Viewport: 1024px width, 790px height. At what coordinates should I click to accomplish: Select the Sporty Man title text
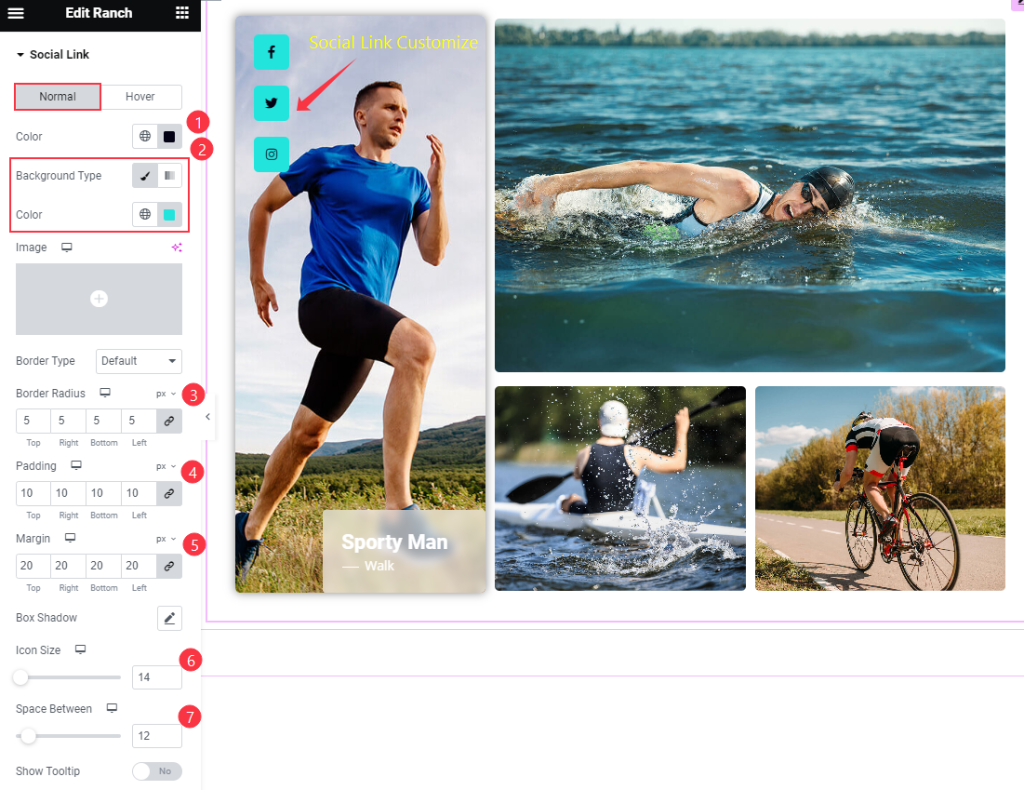[x=394, y=542]
